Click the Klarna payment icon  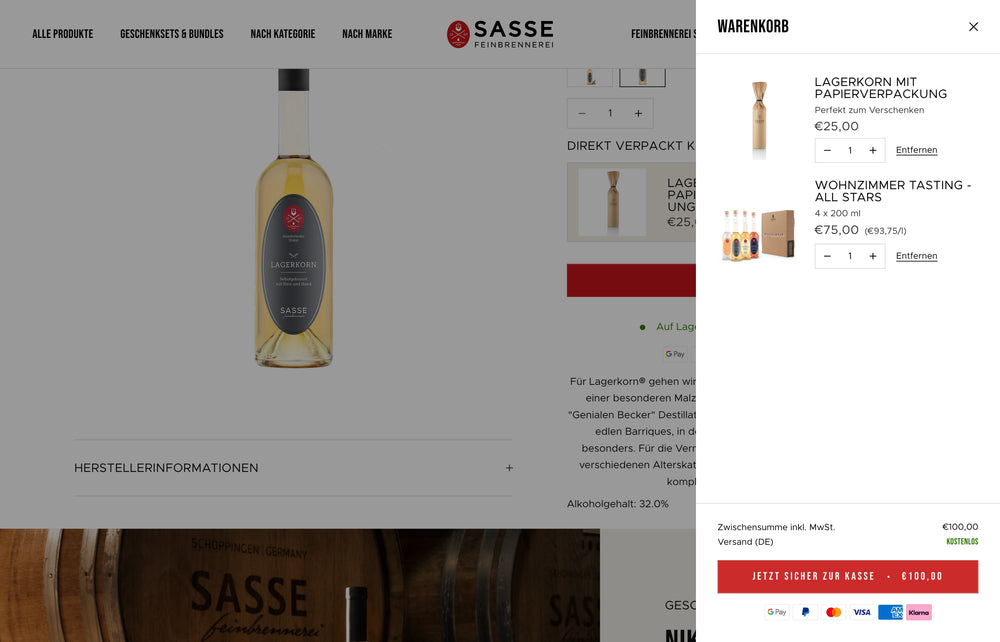click(918, 612)
